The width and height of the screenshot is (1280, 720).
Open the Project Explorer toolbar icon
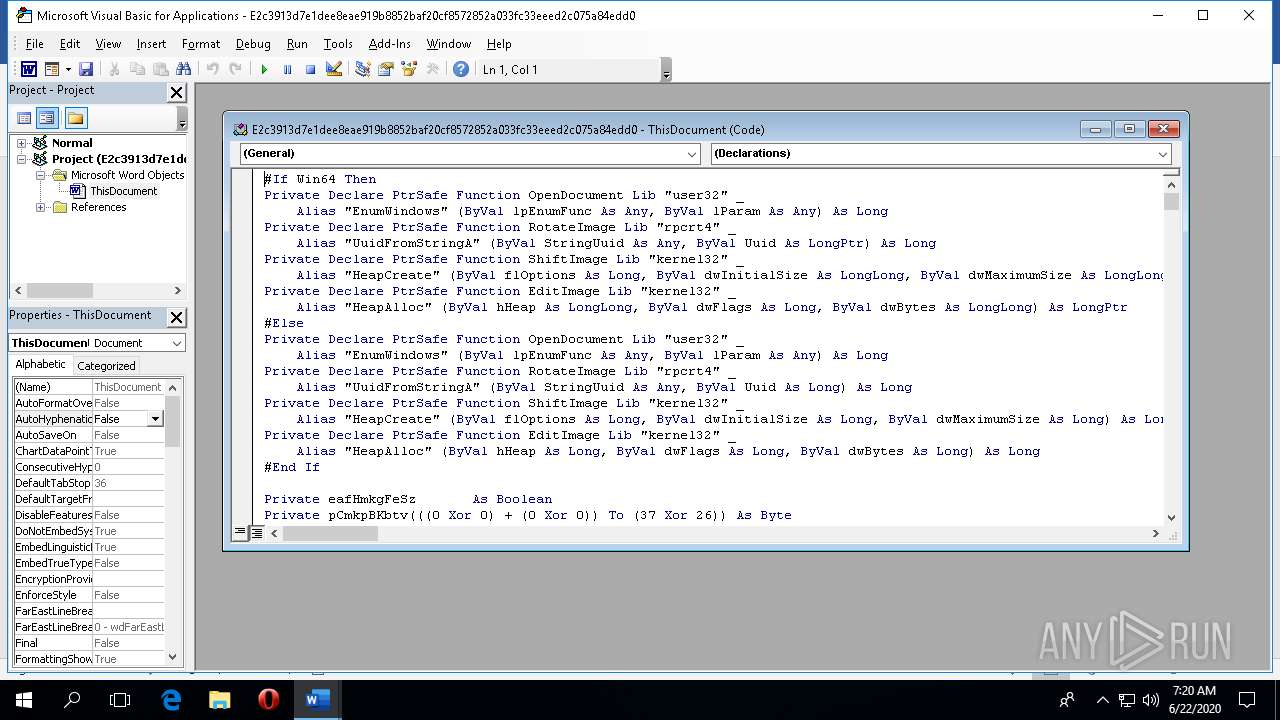tap(362, 69)
